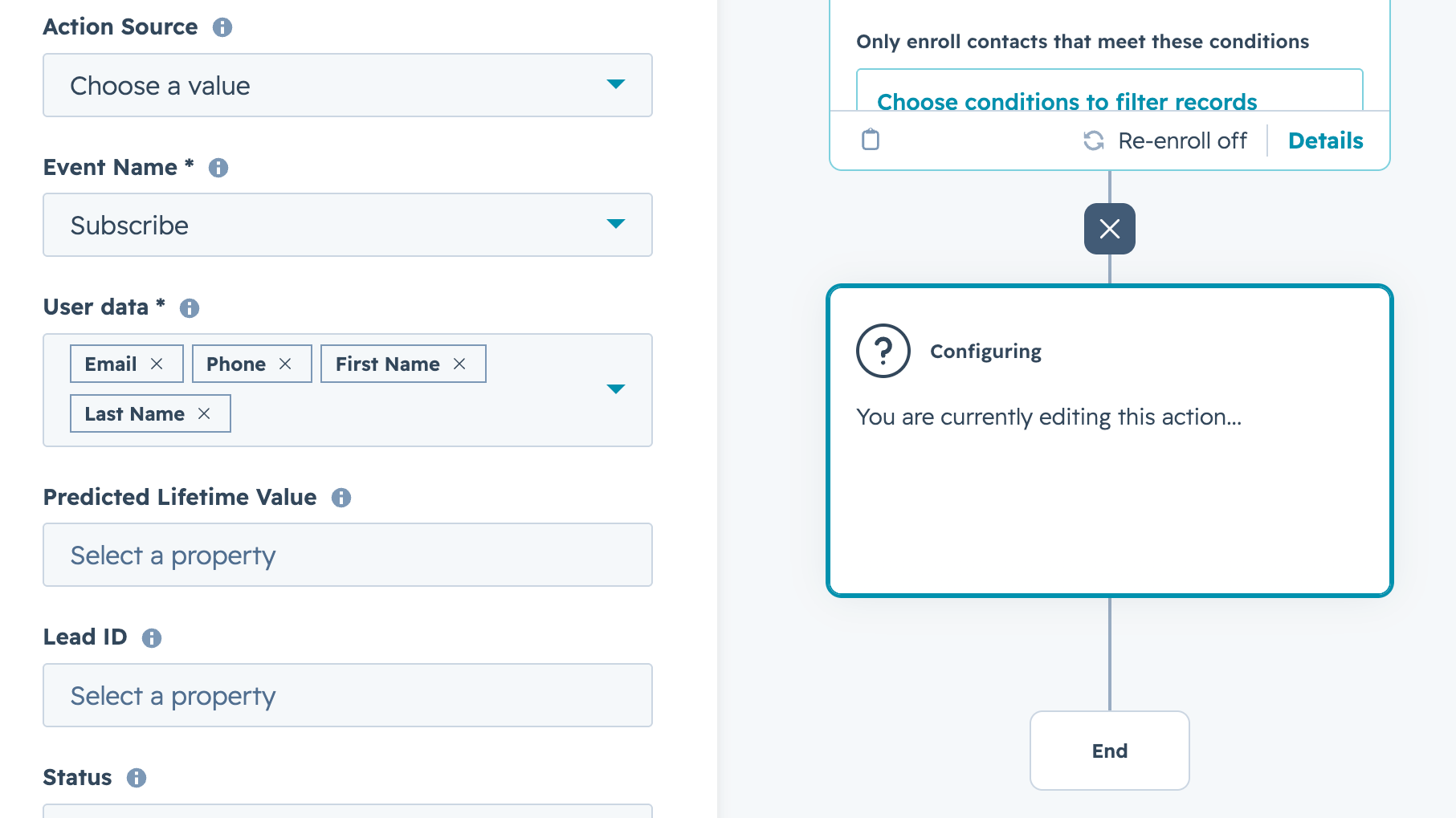Select the End node

click(x=1110, y=751)
